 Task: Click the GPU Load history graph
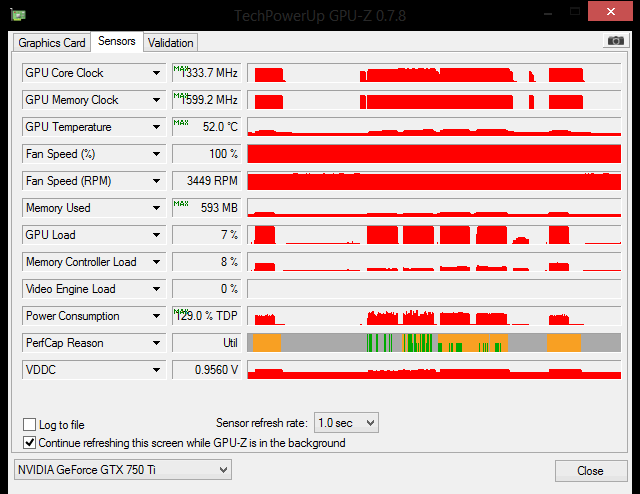434,235
